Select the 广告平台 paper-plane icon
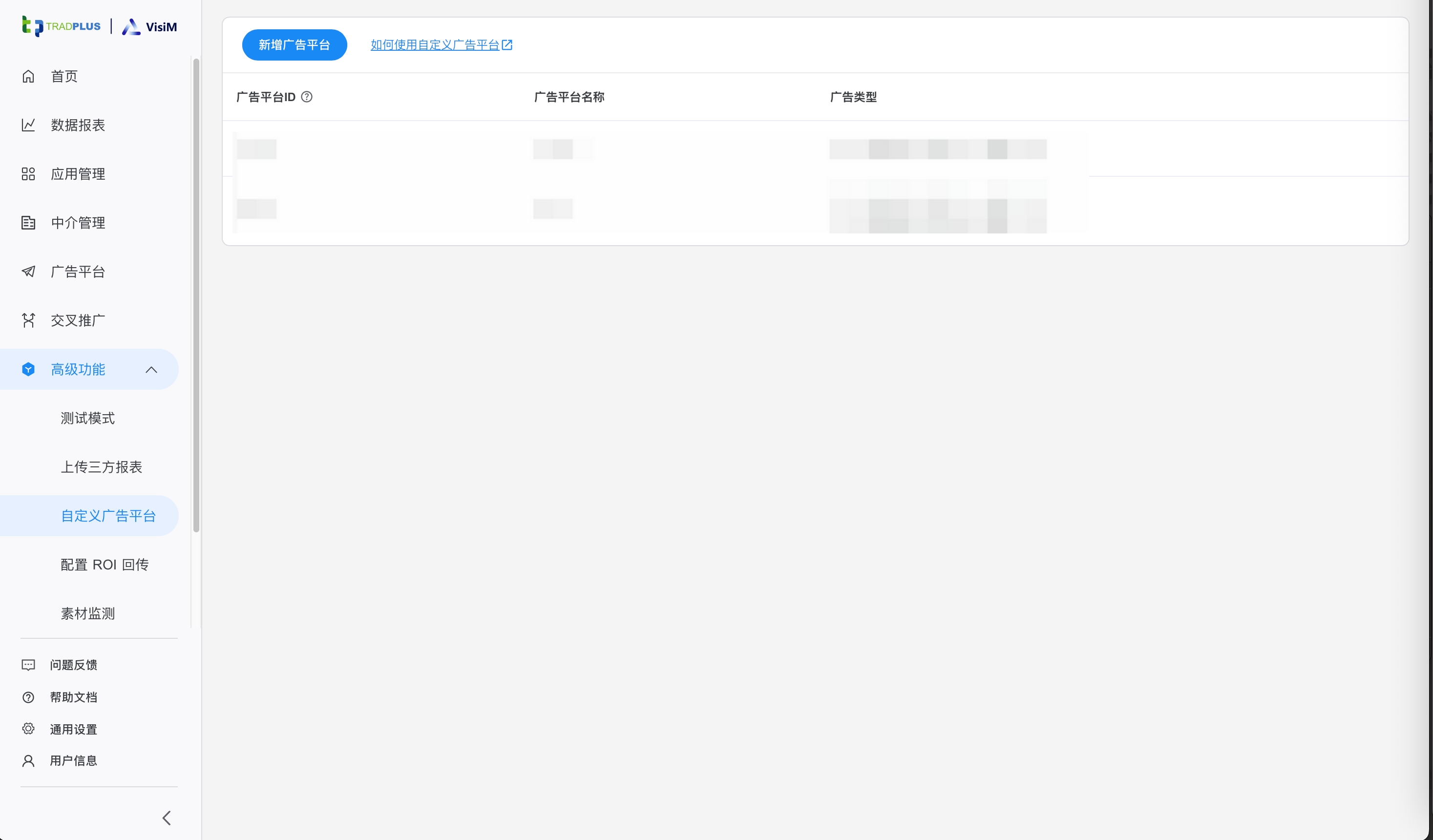The height and width of the screenshot is (840, 1433). (x=28, y=271)
